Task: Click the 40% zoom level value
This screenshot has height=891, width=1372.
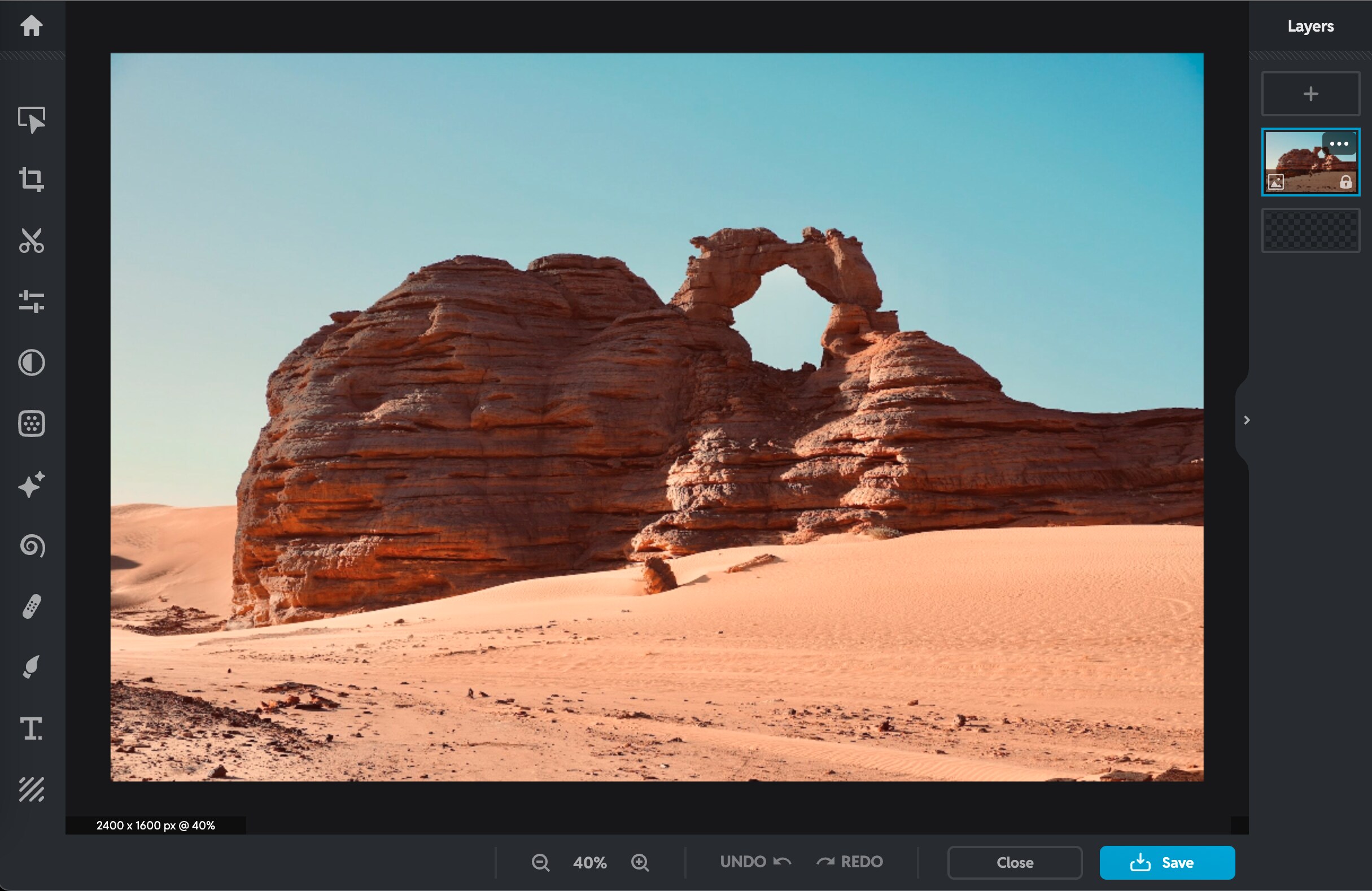Action: coord(589,862)
